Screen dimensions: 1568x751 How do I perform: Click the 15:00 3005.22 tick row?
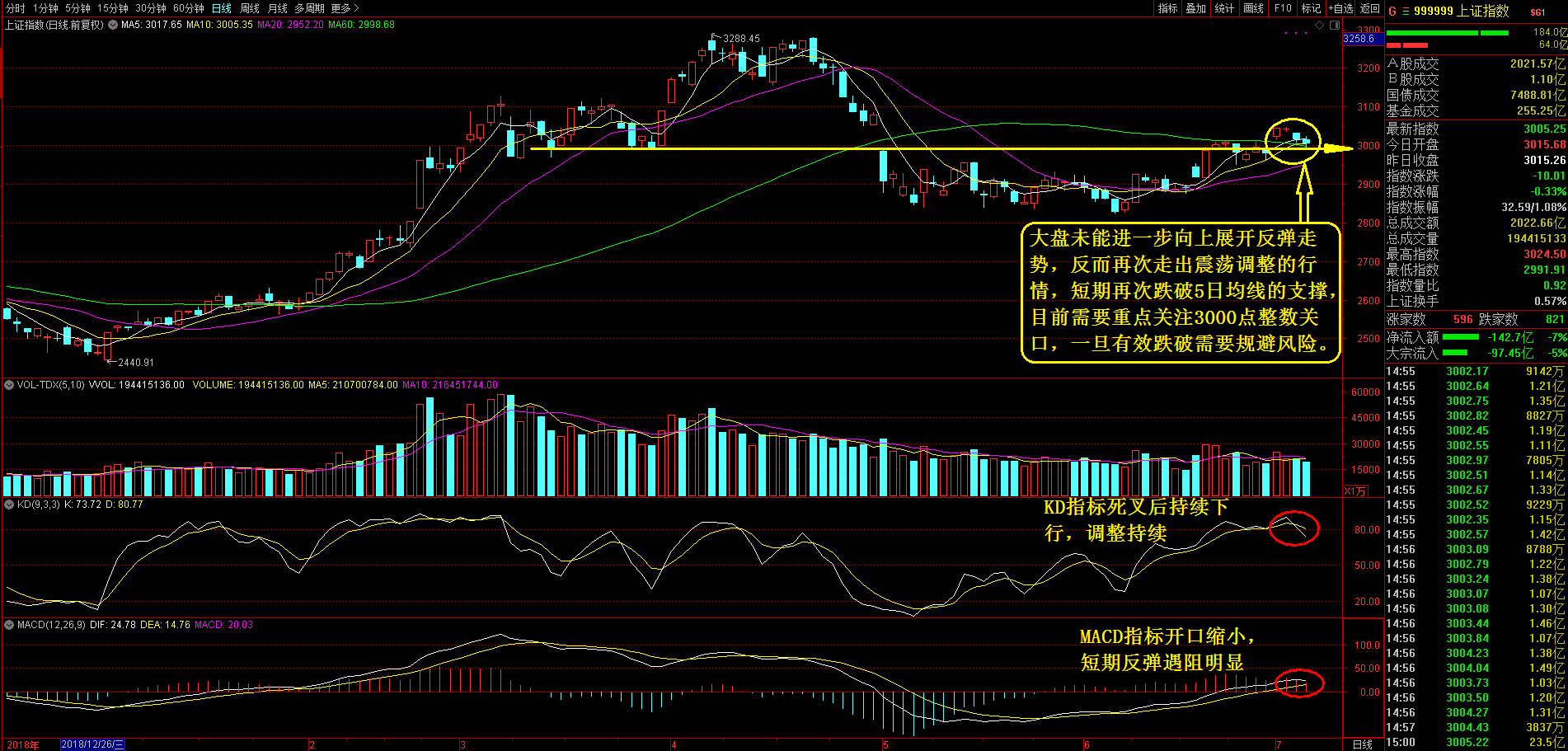tap(1476, 742)
